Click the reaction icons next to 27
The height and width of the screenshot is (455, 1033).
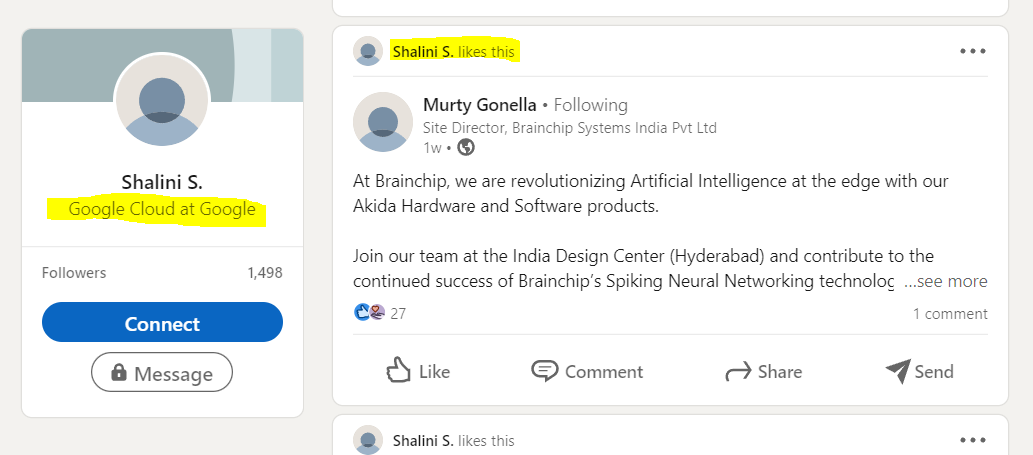click(370, 312)
